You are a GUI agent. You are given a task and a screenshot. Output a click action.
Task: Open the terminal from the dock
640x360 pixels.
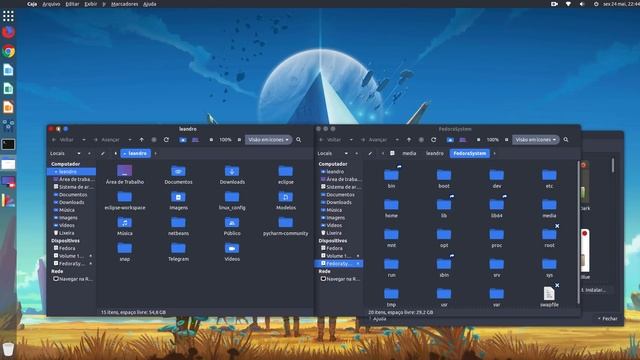(8, 144)
